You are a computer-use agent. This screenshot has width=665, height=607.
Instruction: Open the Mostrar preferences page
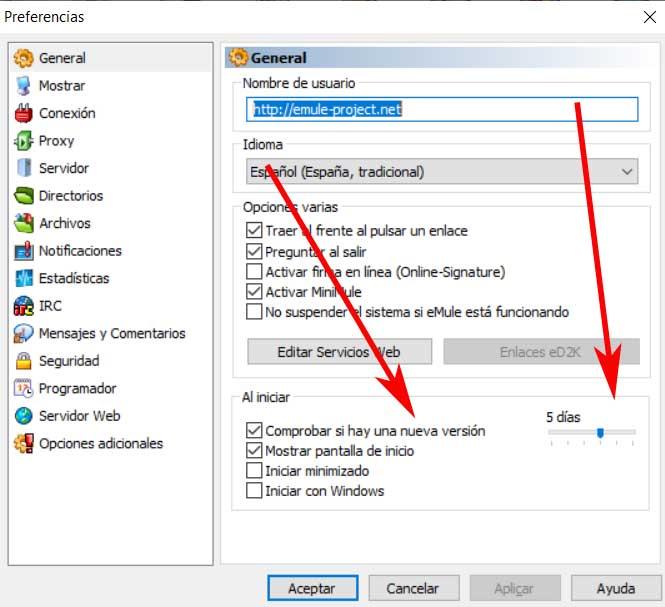pos(62,86)
